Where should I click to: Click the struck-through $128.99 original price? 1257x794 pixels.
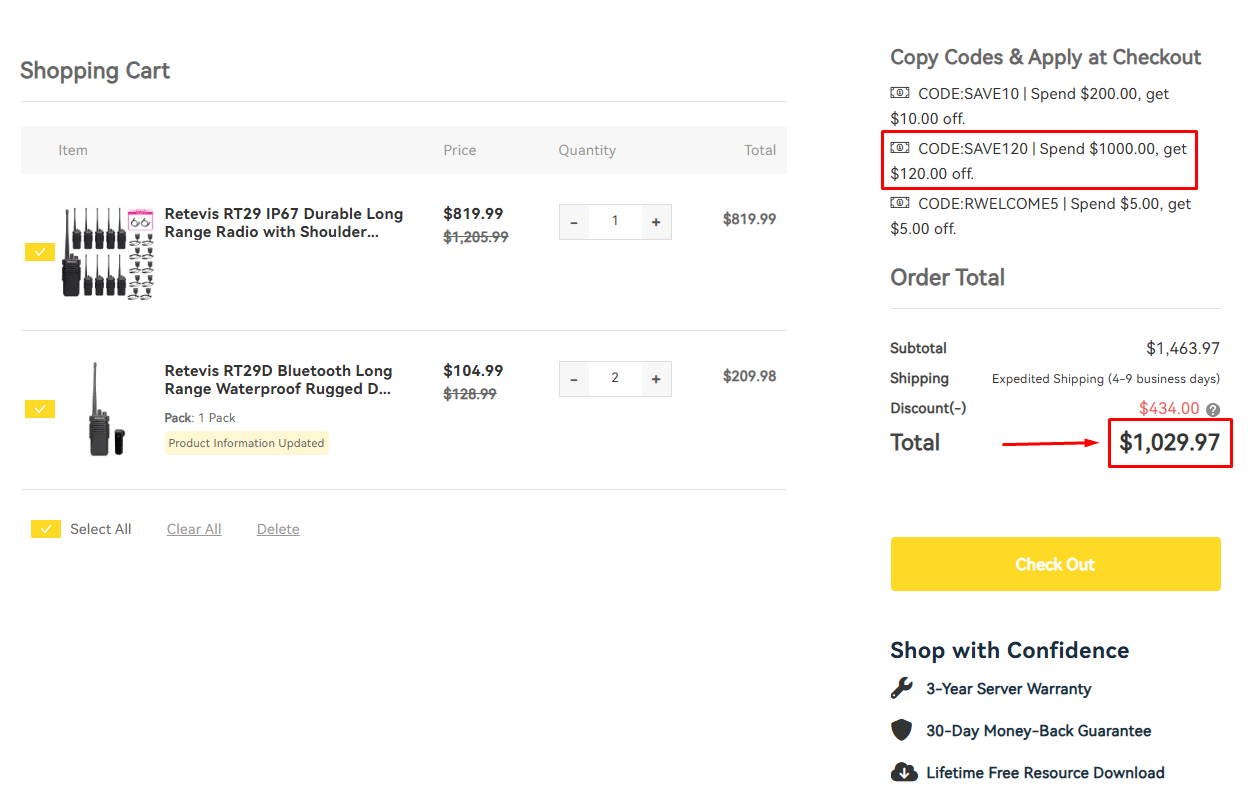[470, 394]
